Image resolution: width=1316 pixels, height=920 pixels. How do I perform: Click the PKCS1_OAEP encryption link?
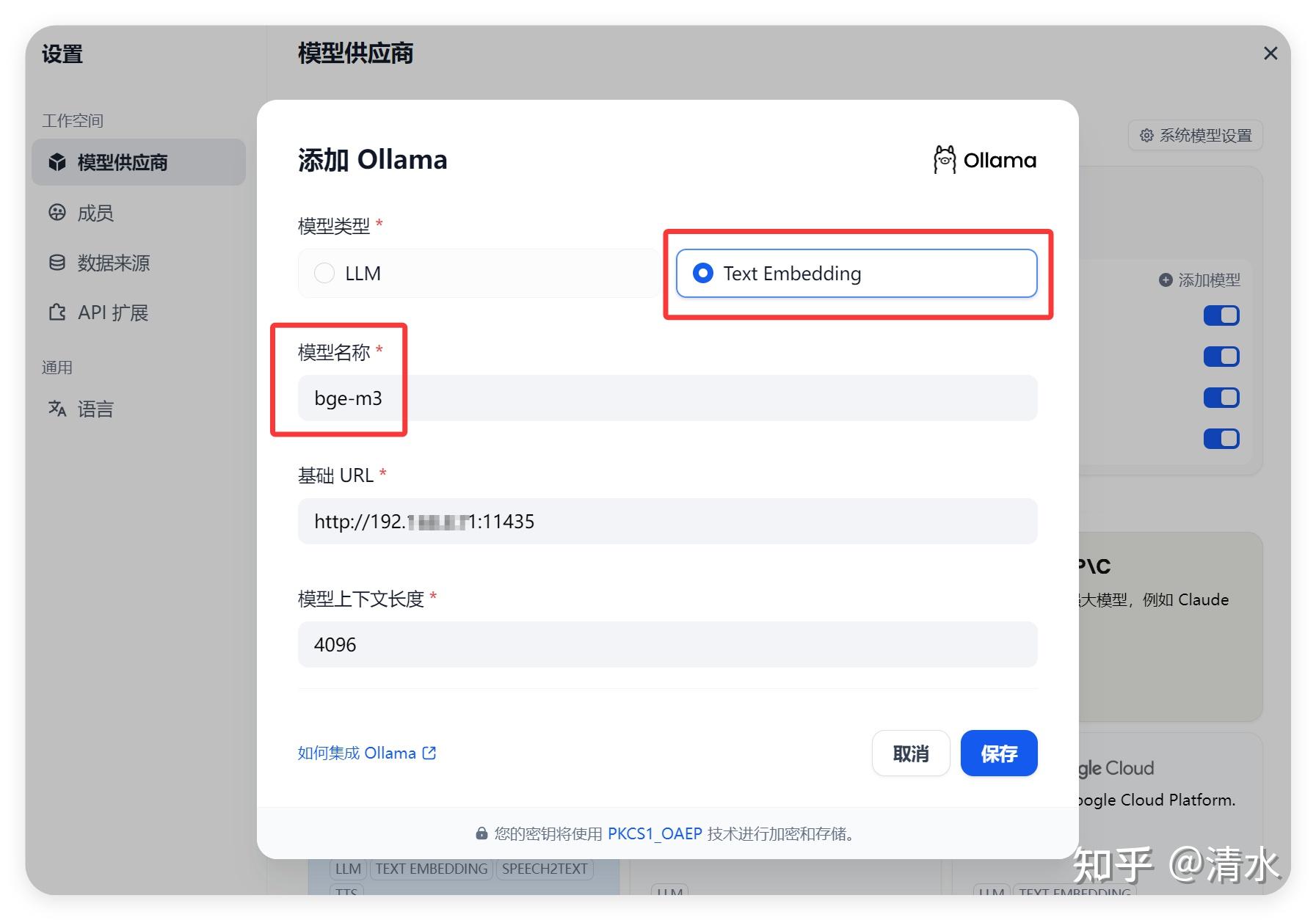[654, 833]
